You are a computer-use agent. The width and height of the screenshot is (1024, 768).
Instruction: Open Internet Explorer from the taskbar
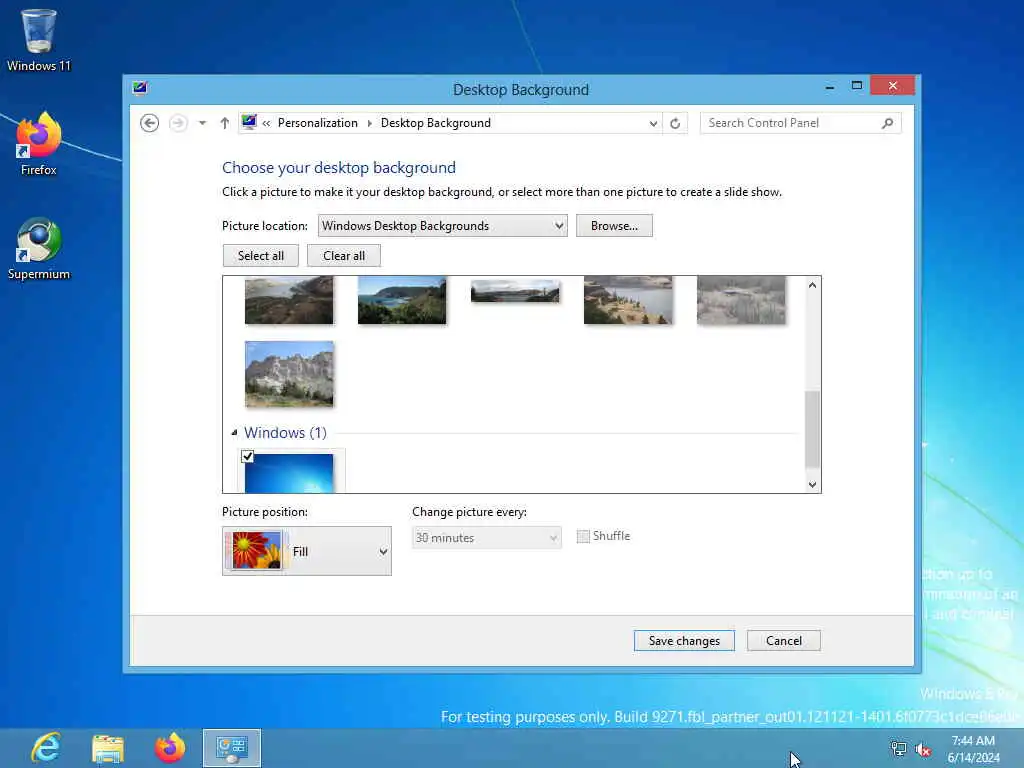(46, 748)
